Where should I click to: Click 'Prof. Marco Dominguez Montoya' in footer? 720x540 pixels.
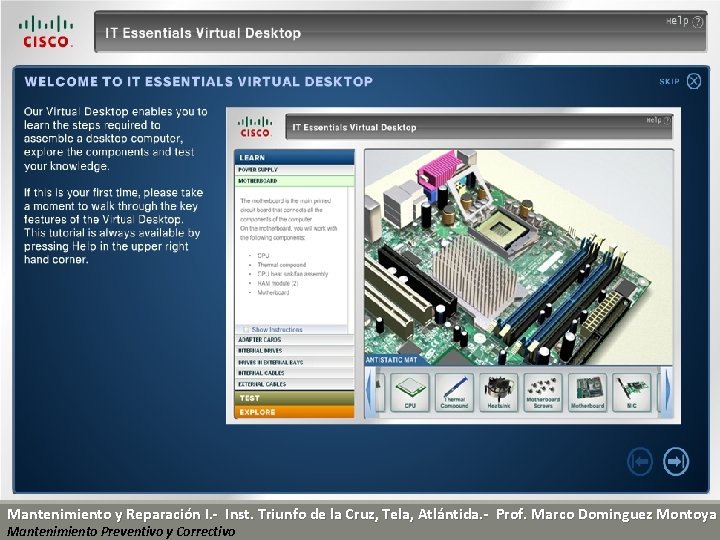[x=606, y=514]
